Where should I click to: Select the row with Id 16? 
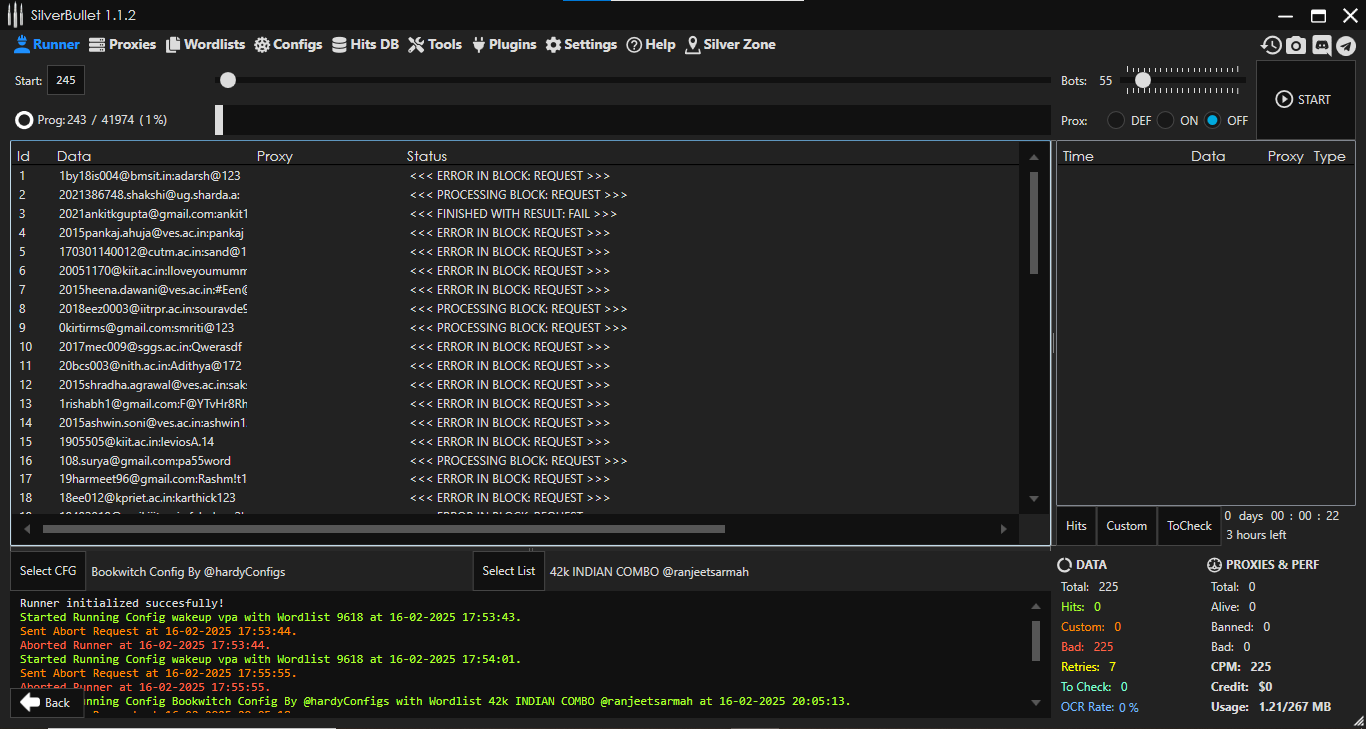[x=517, y=461]
